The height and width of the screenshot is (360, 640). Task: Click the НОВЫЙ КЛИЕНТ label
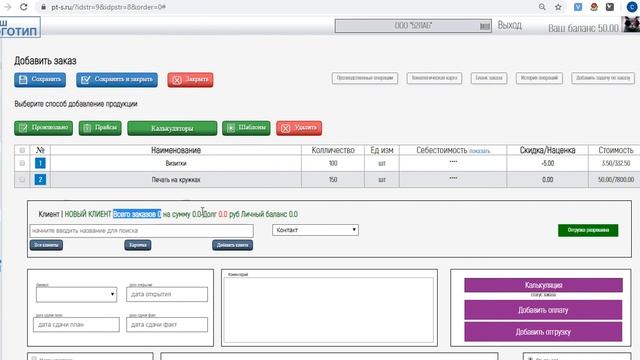tap(88, 214)
